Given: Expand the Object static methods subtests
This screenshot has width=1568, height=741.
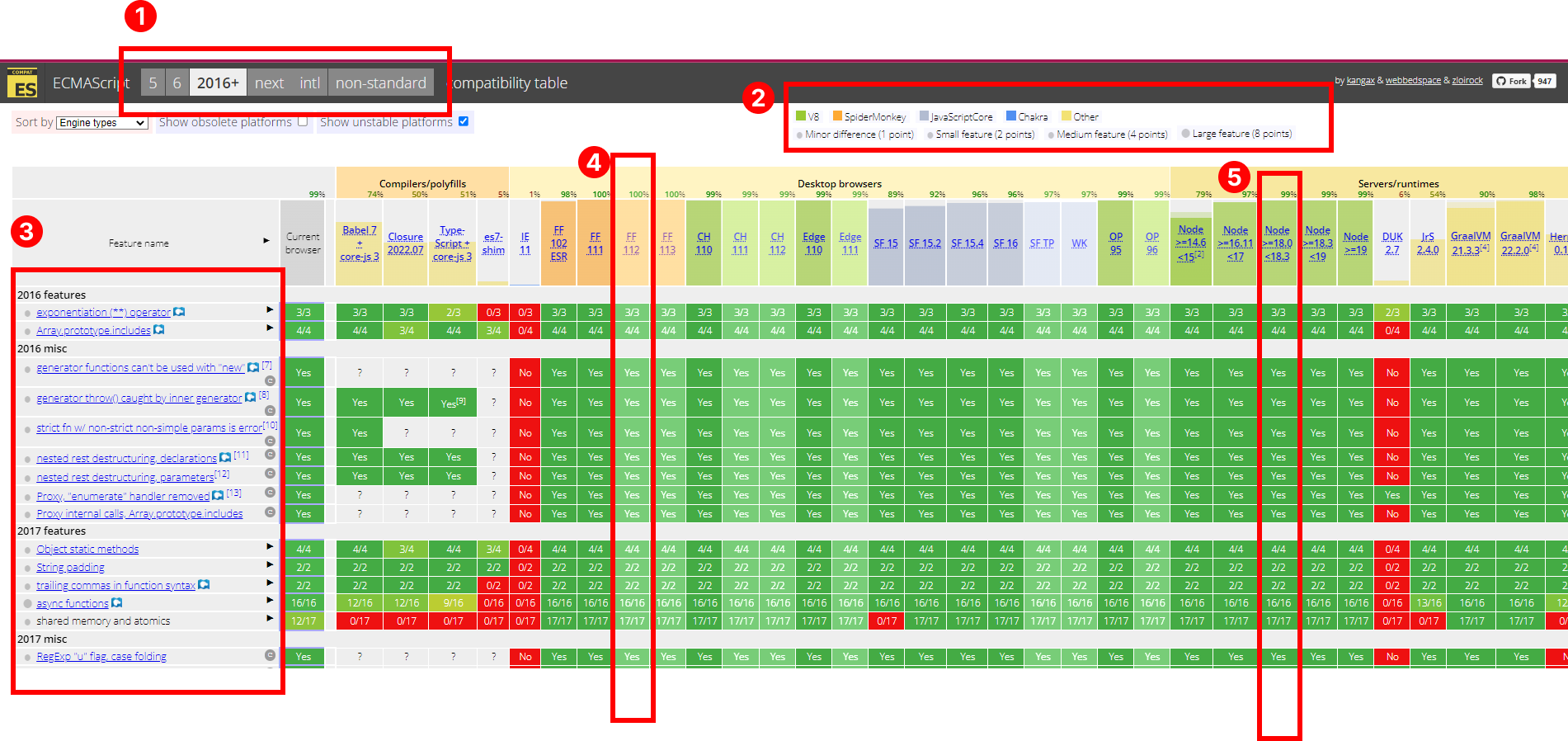Looking at the screenshot, I should pyautogui.click(x=270, y=547).
